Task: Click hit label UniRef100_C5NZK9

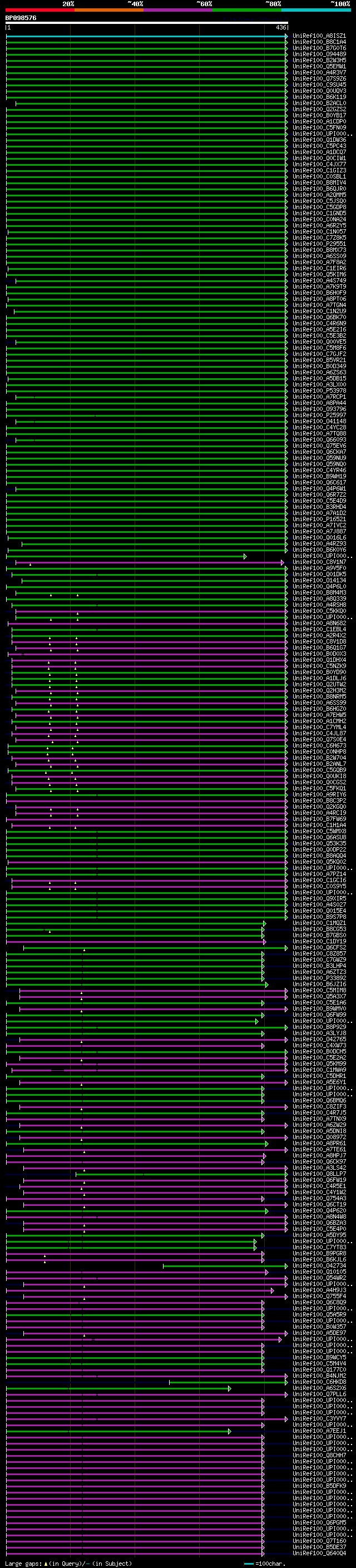Action: click(x=319, y=666)
